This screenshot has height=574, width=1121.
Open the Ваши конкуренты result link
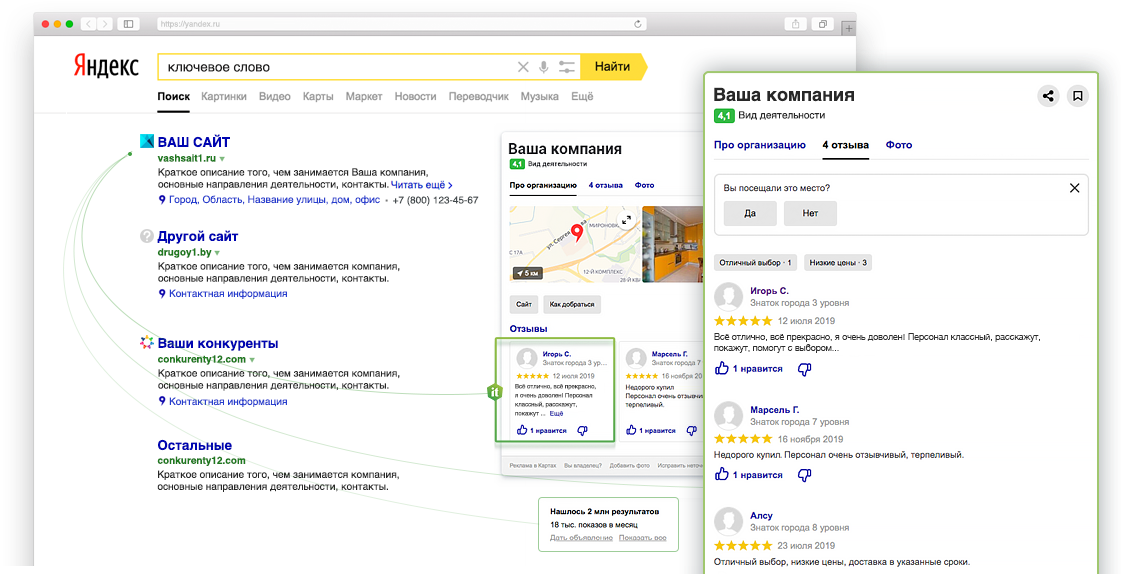218,344
